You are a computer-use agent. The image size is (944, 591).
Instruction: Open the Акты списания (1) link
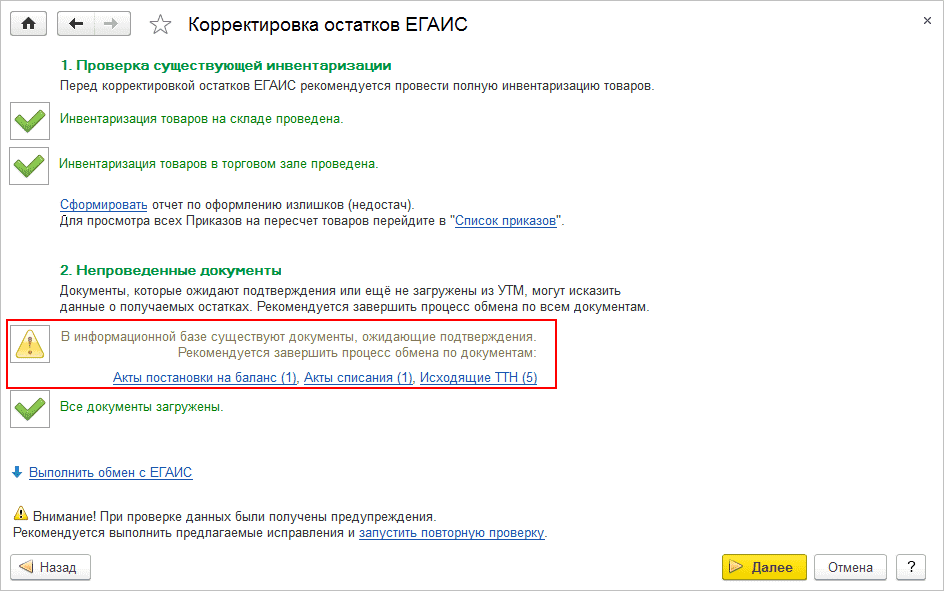[x=358, y=378]
